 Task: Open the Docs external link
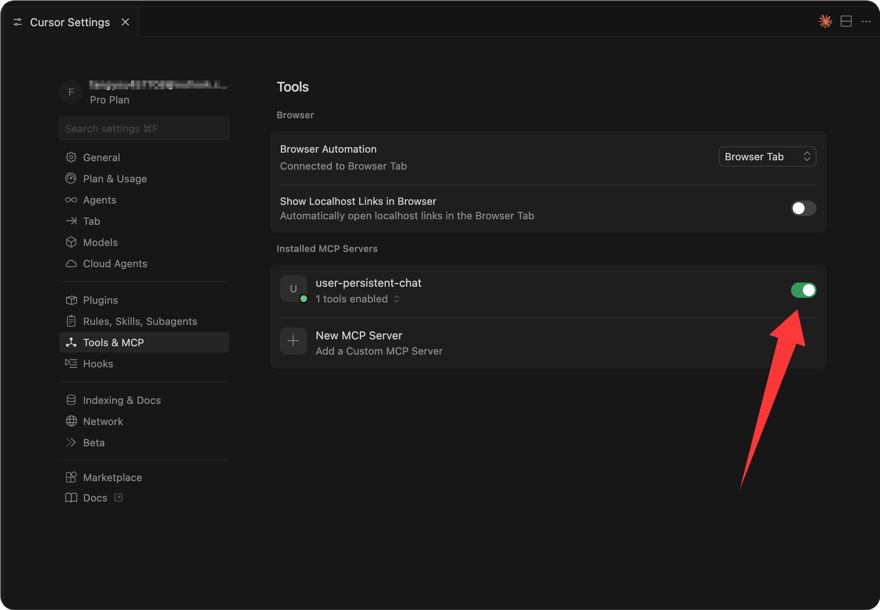click(96, 498)
